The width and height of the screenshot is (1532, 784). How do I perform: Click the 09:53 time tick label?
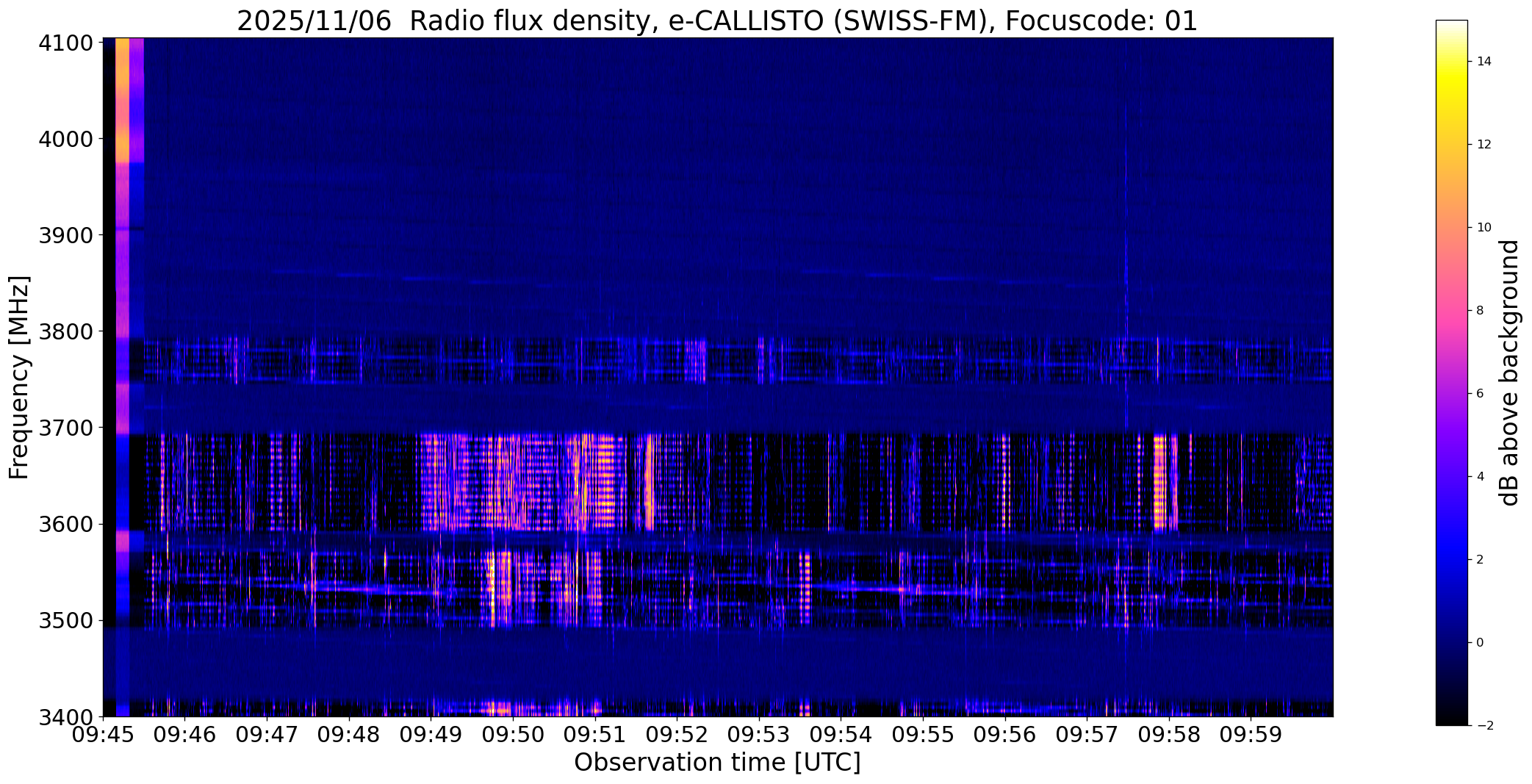click(759, 734)
